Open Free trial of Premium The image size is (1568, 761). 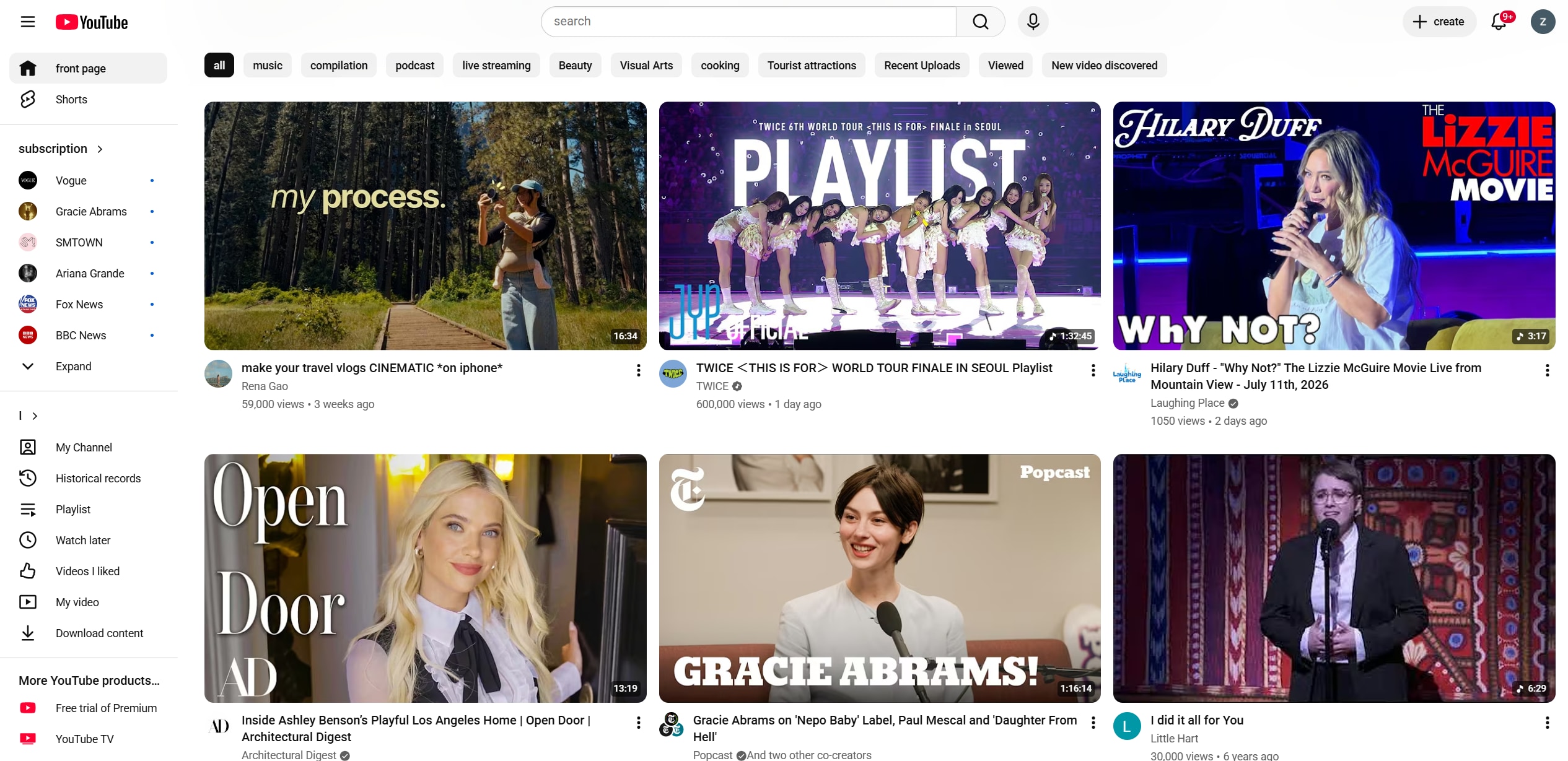point(88,708)
